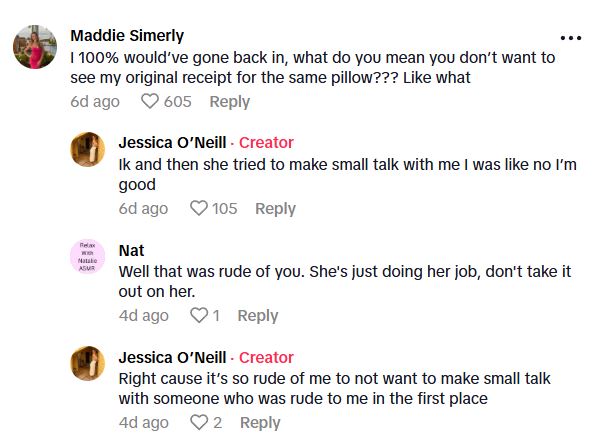Click the '4d ago' timestamp on Nat's comment
The image size is (612, 448).
tap(143, 315)
